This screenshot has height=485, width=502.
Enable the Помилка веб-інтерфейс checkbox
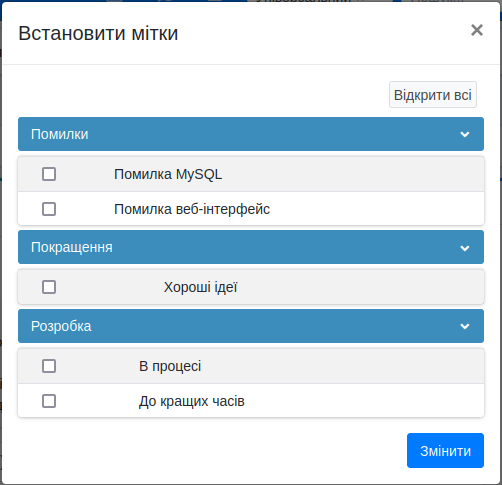tap(49, 209)
